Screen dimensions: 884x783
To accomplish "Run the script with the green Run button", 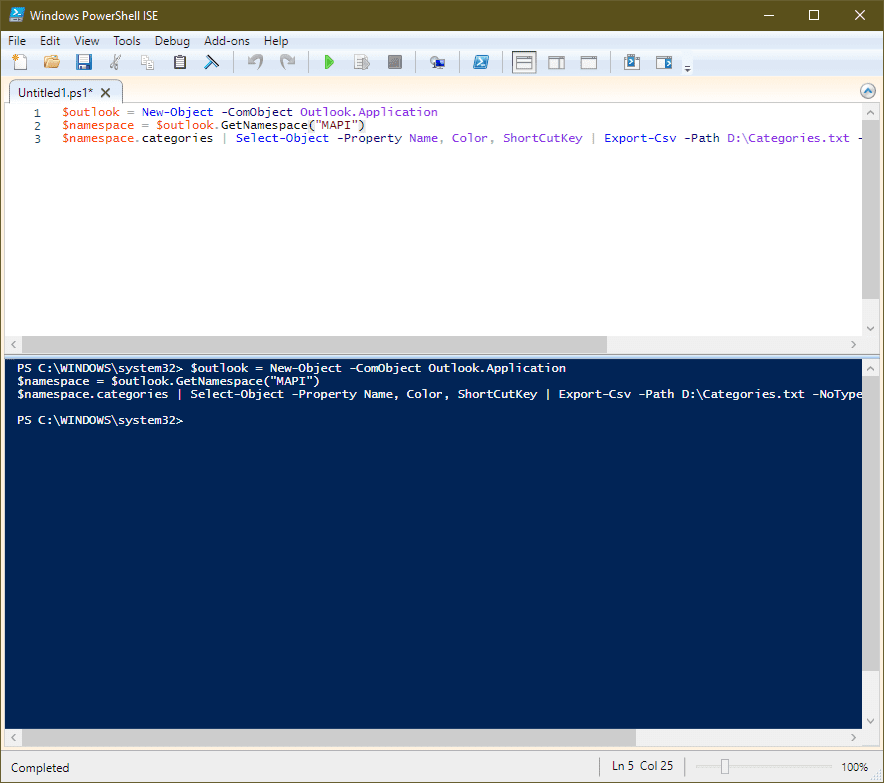I will [329, 61].
